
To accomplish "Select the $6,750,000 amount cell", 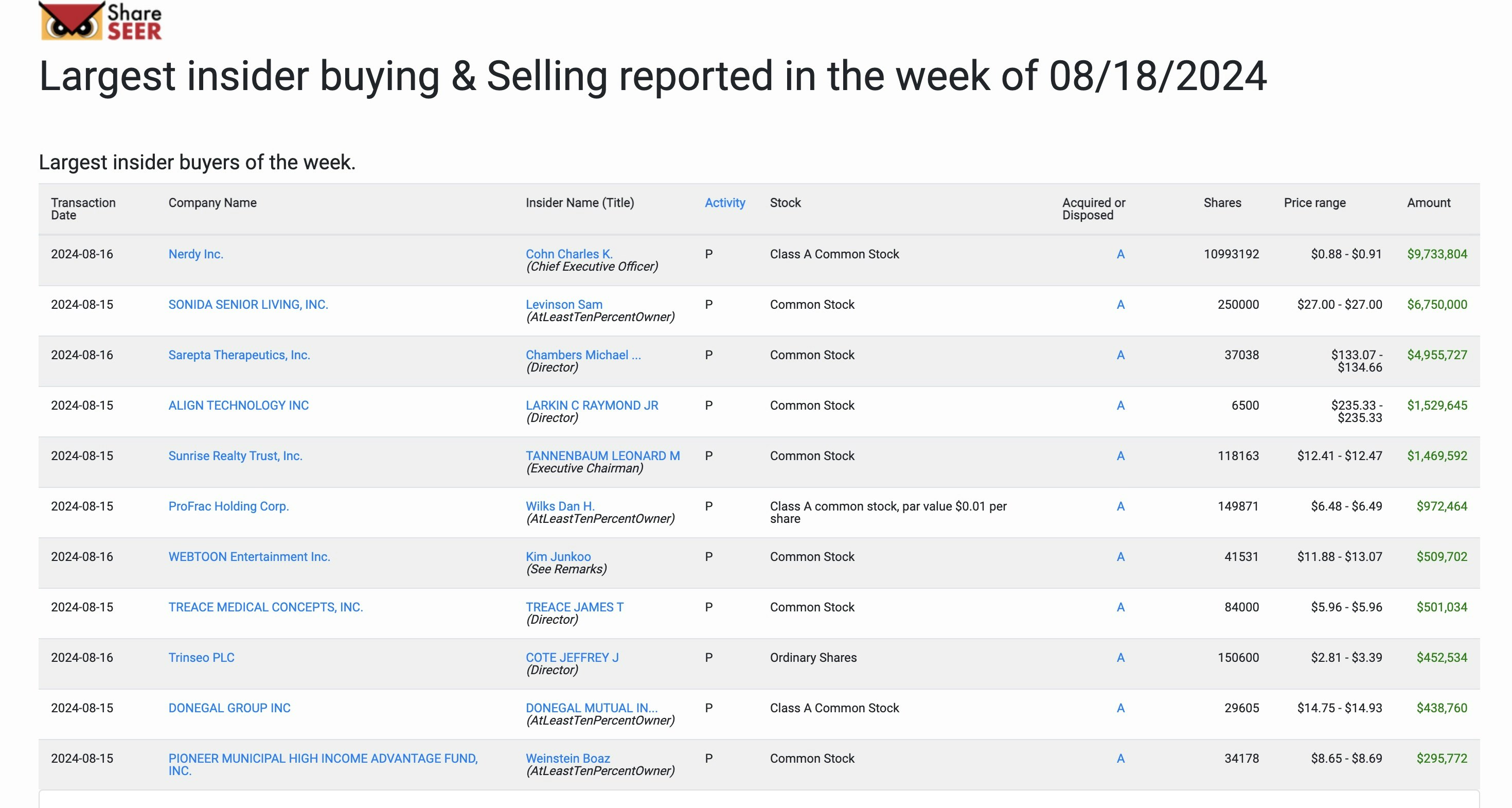I will pos(1437,304).
